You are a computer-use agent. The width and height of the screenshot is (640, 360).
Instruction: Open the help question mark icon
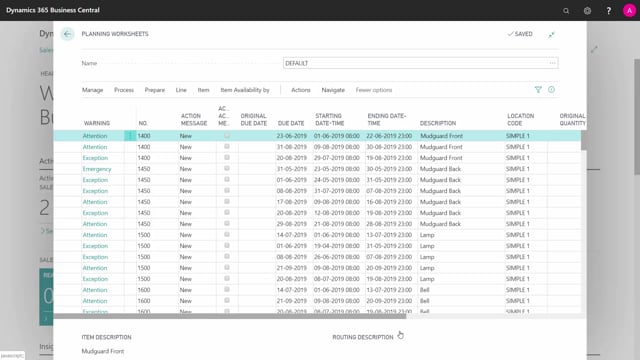click(x=609, y=11)
